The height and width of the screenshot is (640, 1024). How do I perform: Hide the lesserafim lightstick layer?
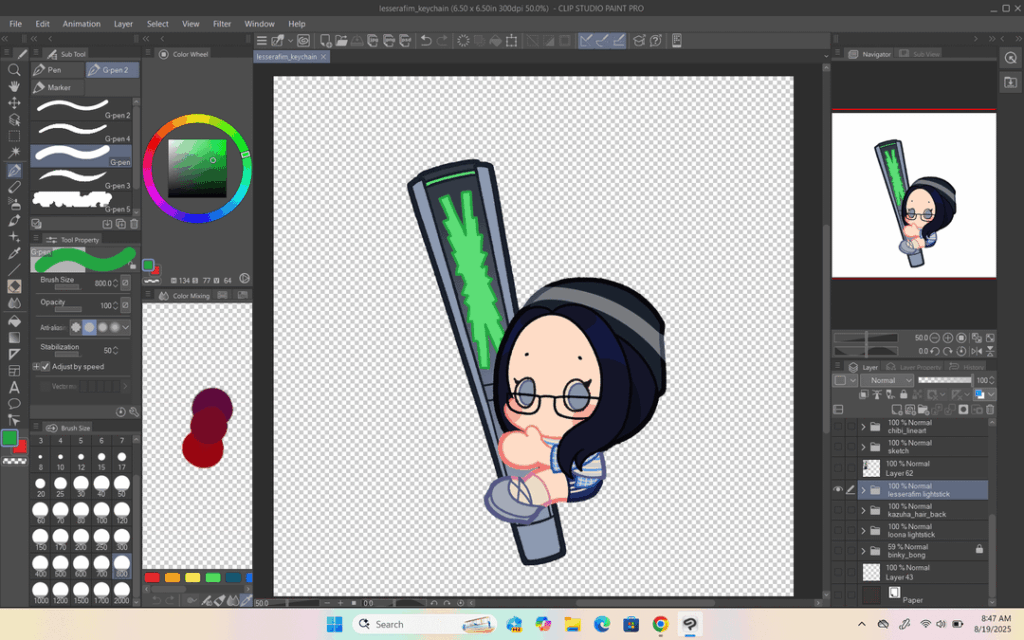tap(838, 489)
